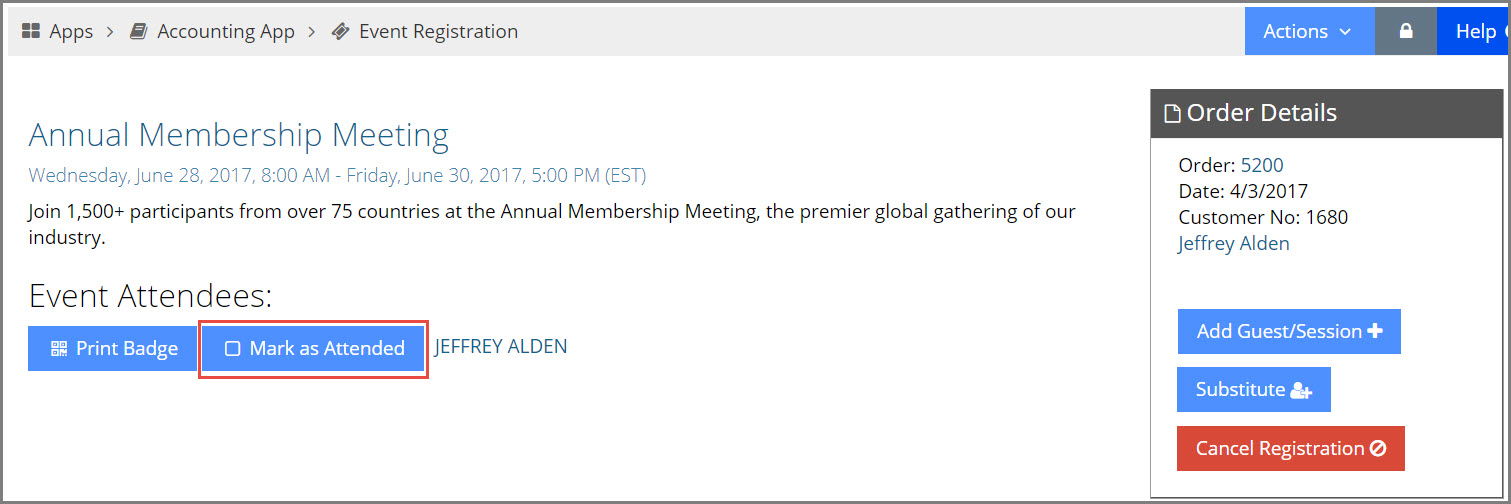Click the Event Registration ticket icon
Image resolution: width=1511 pixels, height=504 pixels.
click(341, 32)
